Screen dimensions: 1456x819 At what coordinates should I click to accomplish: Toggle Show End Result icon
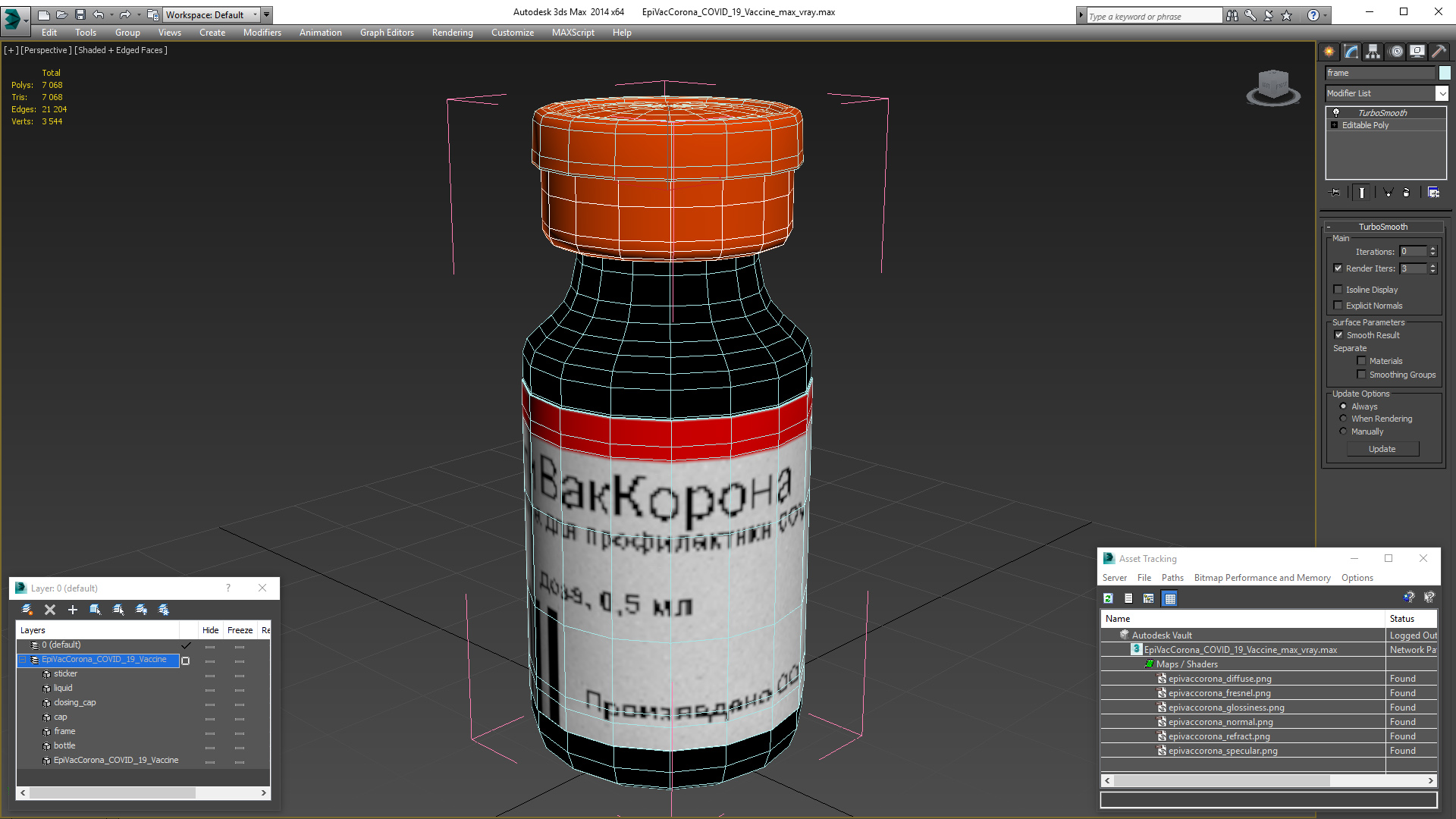click(1362, 193)
